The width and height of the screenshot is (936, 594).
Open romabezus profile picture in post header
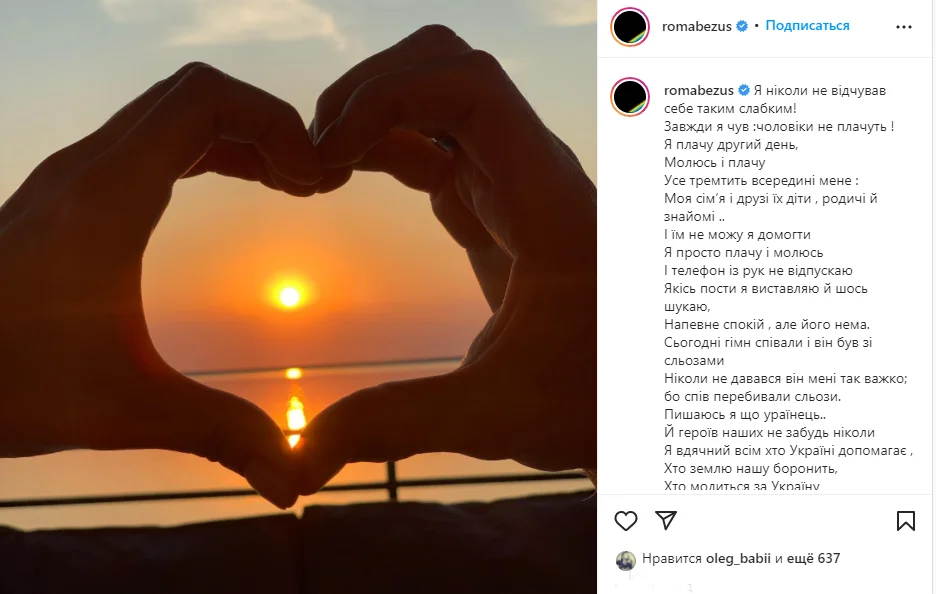[x=631, y=26]
